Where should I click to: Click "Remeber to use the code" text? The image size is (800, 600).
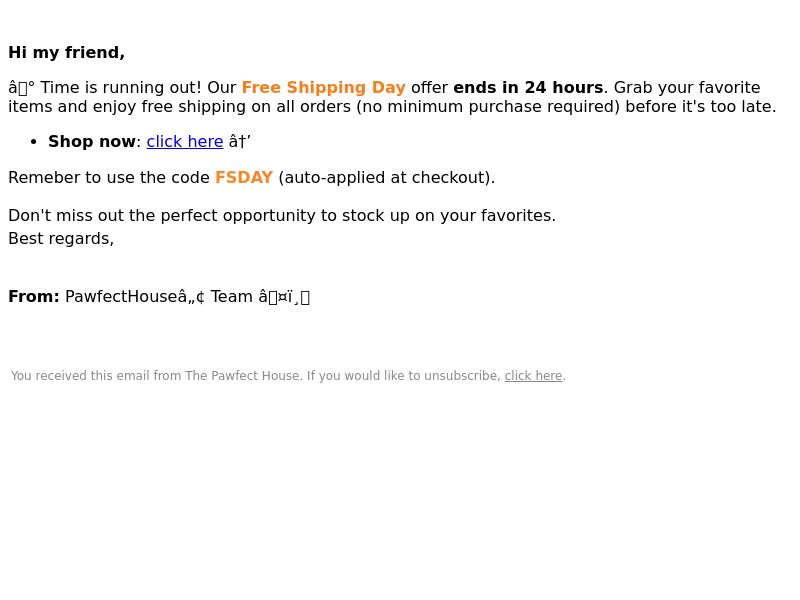coord(109,178)
